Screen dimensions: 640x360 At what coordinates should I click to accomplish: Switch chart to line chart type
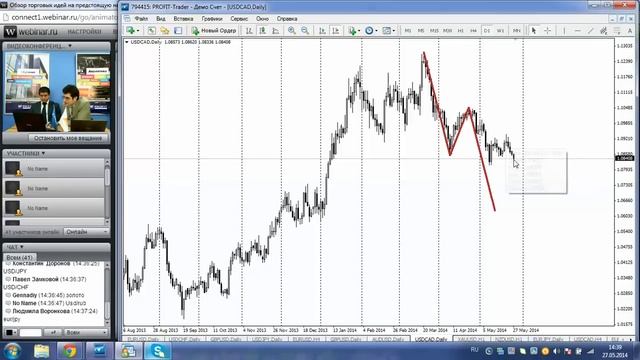(x=276, y=31)
